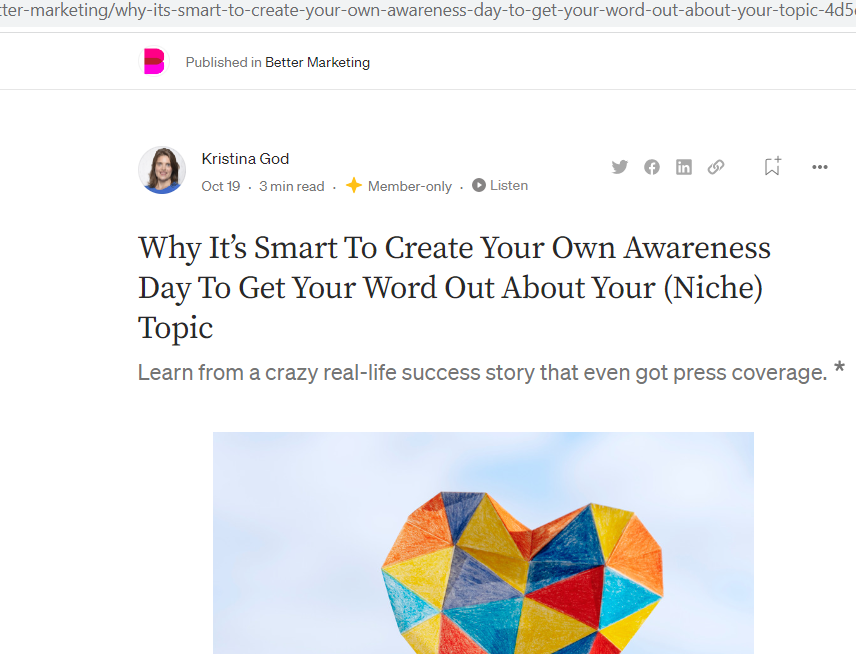Click the 3 min read label
Viewport: 856px width, 654px height.
(x=292, y=186)
